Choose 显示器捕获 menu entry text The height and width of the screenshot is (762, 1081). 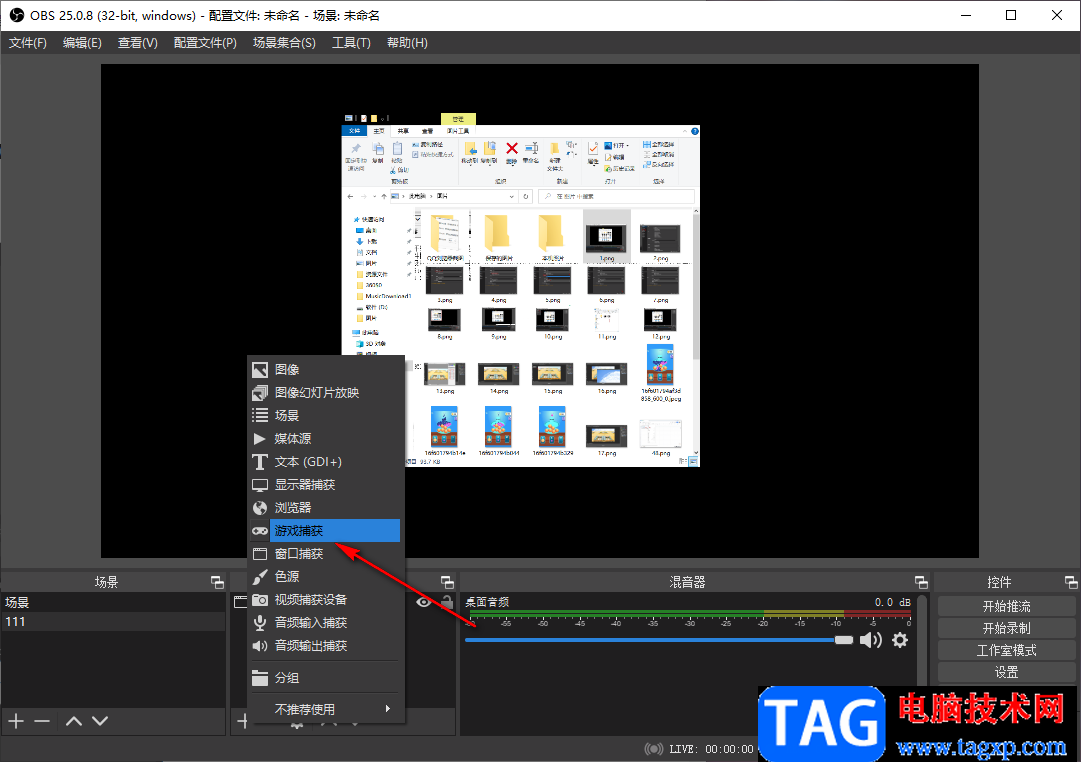click(305, 485)
